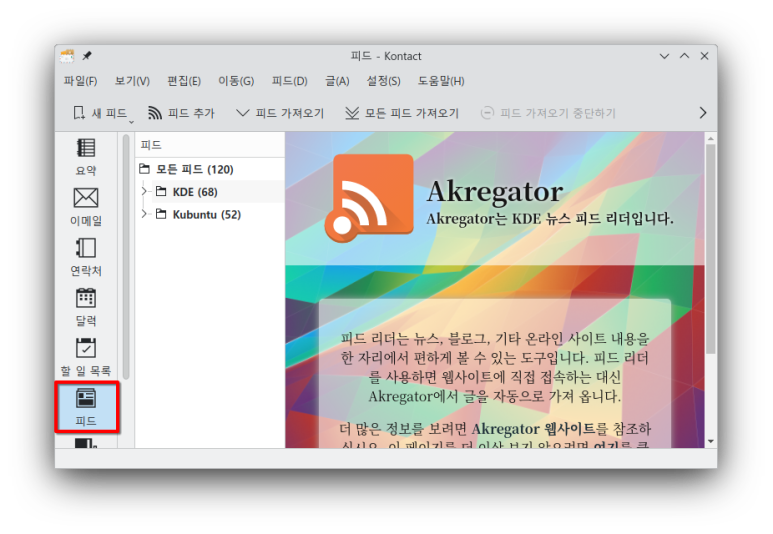773x534 pixels.
Task: Open the 달력 calendar module
Action: 86,307
